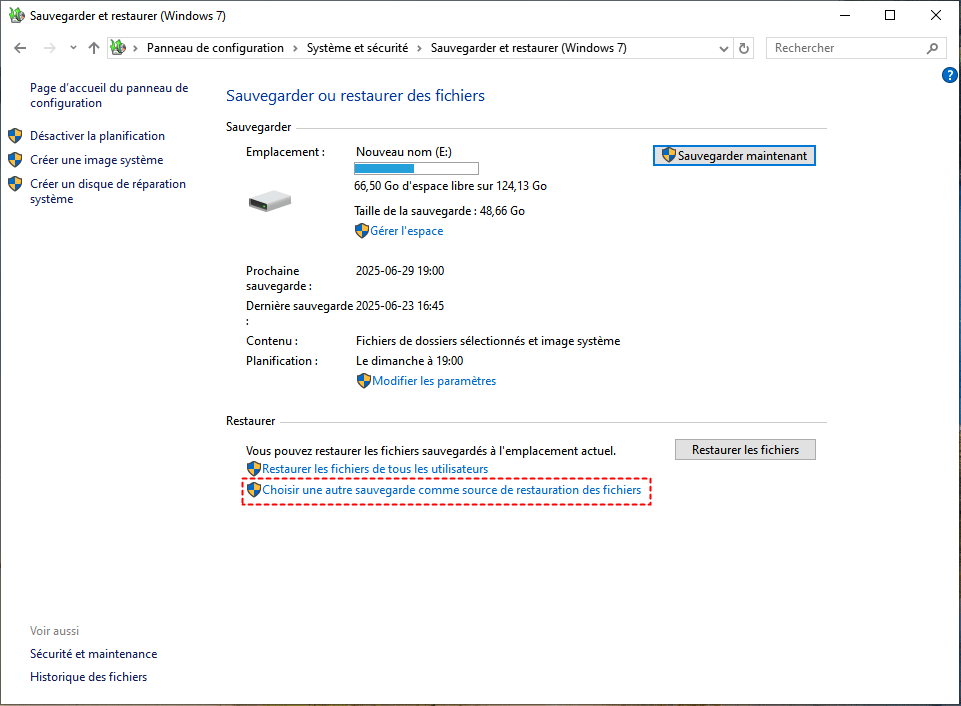Open Créer un disque de réparation système
Viewport: 961px width, 706px height.
(108, 191)
